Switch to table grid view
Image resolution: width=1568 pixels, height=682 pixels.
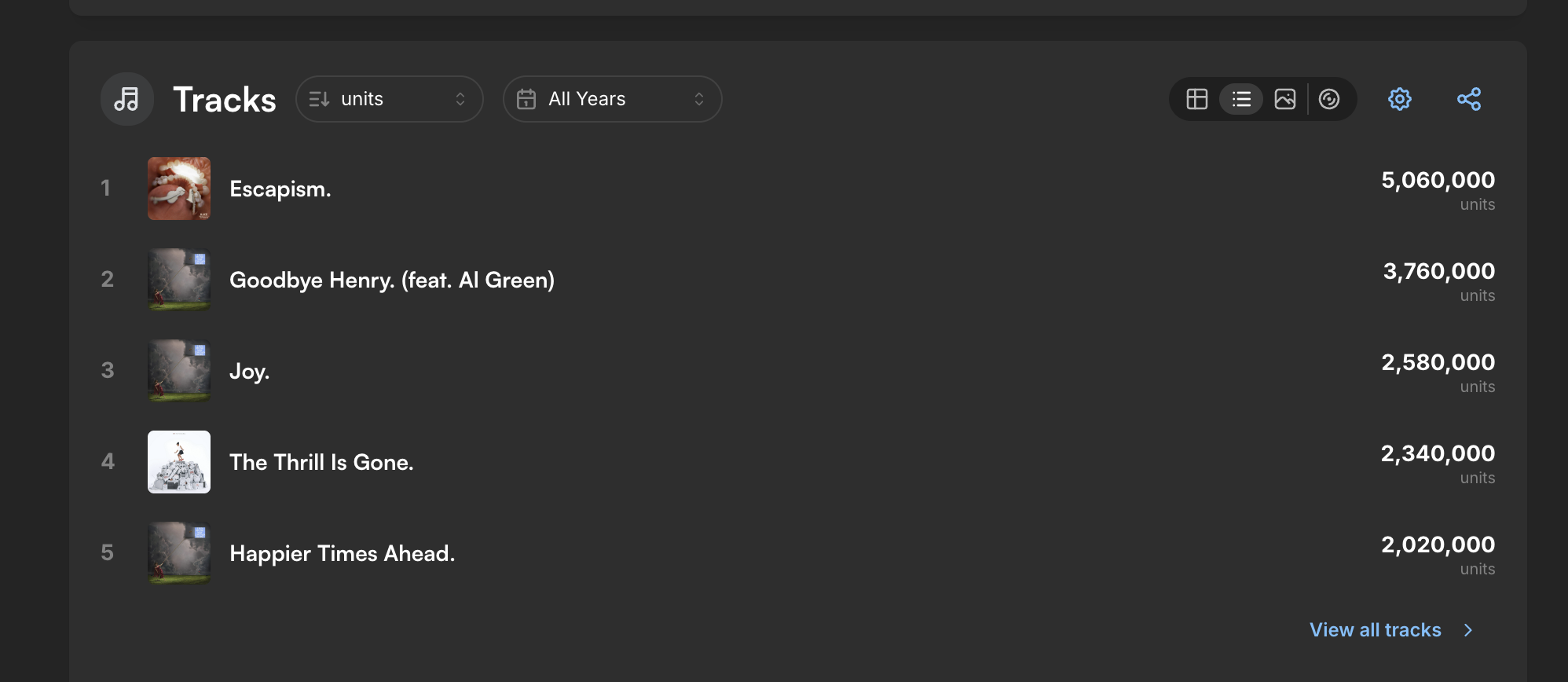[x=1197, y=99]
